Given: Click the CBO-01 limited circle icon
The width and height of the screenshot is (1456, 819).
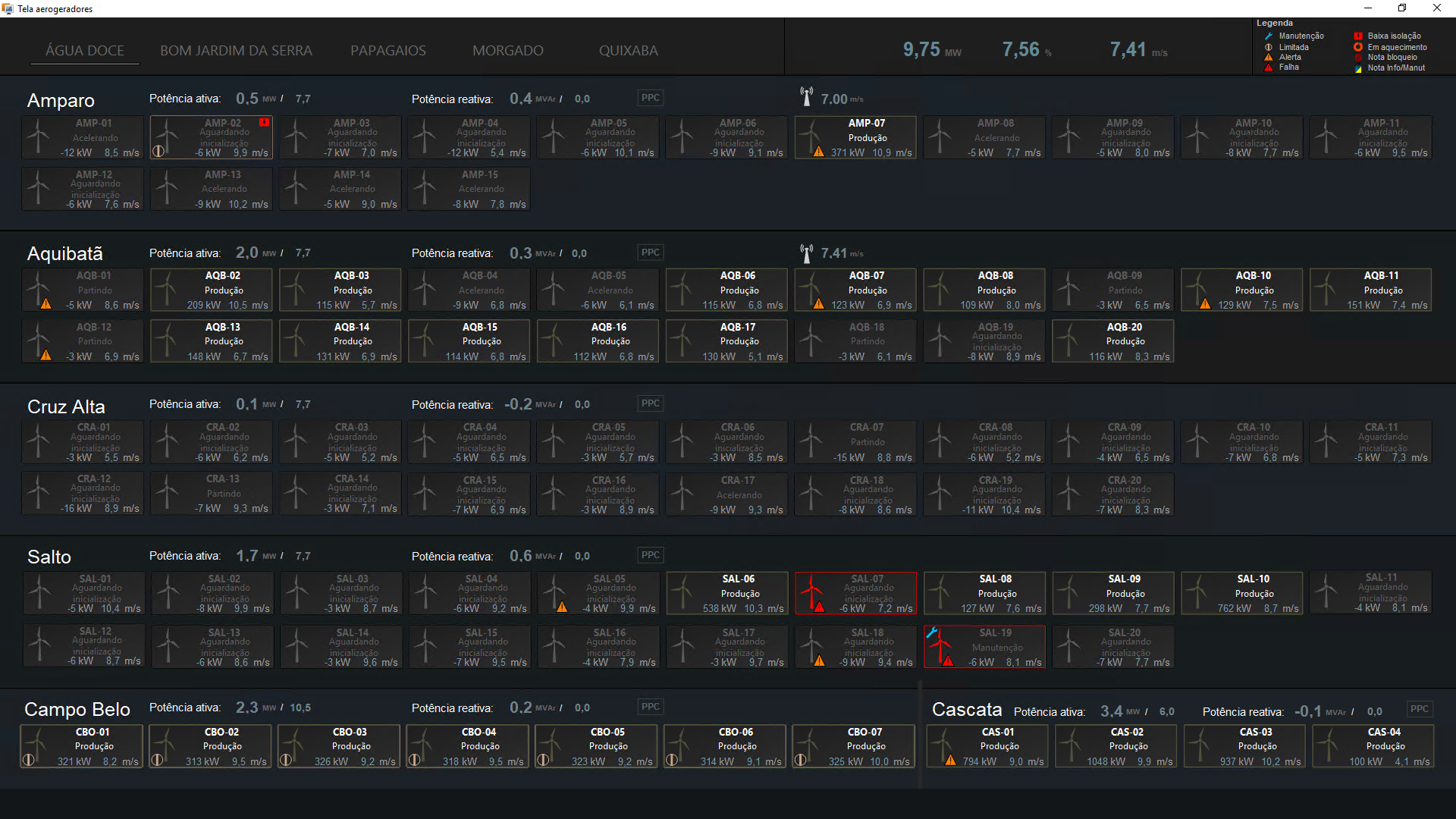Looking at the screenshot, I should point(28,760).
